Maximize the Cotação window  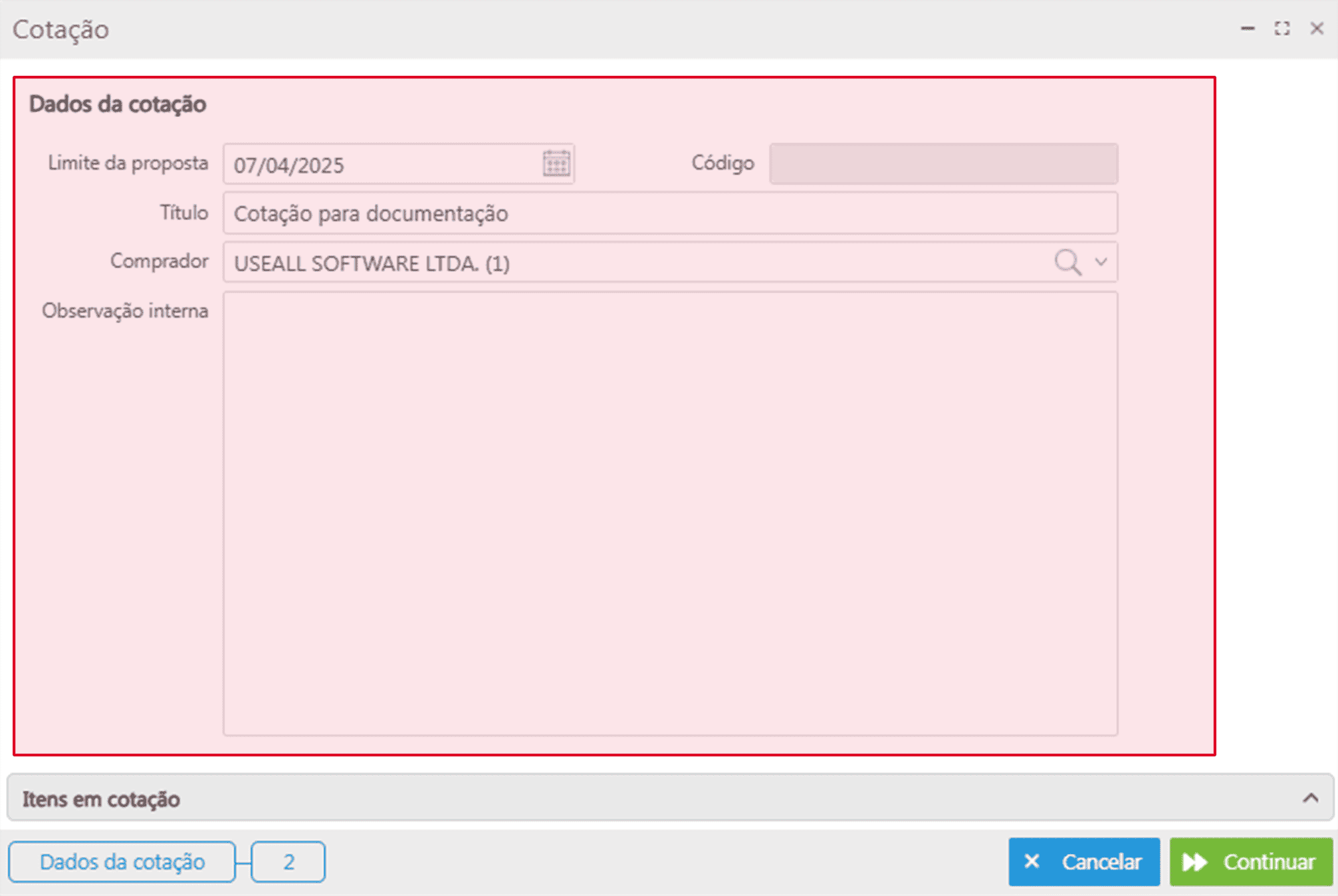point(1282,29)
